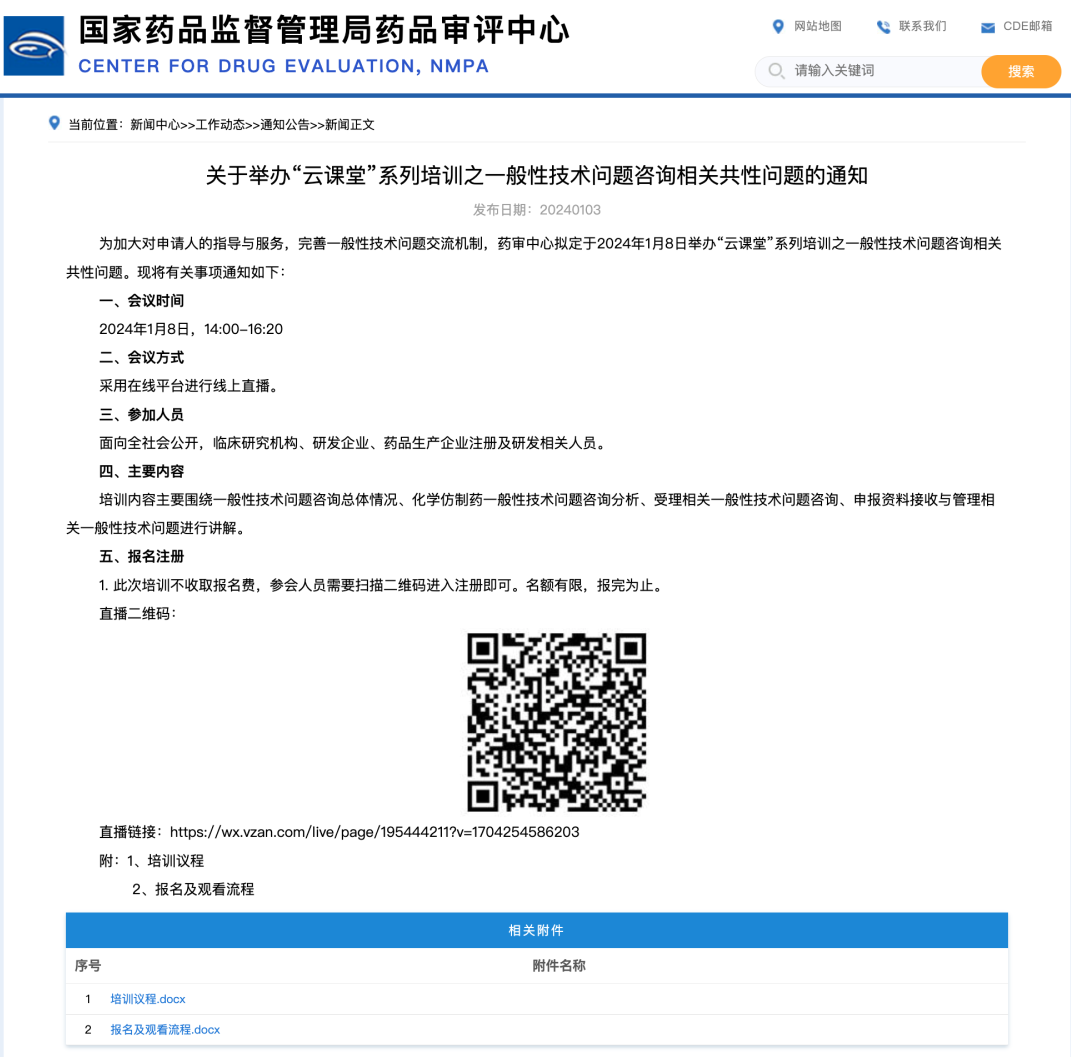Go to 通知公告 in the breadcrumb
The image size is (1071, 1057).
coord(284,124)
